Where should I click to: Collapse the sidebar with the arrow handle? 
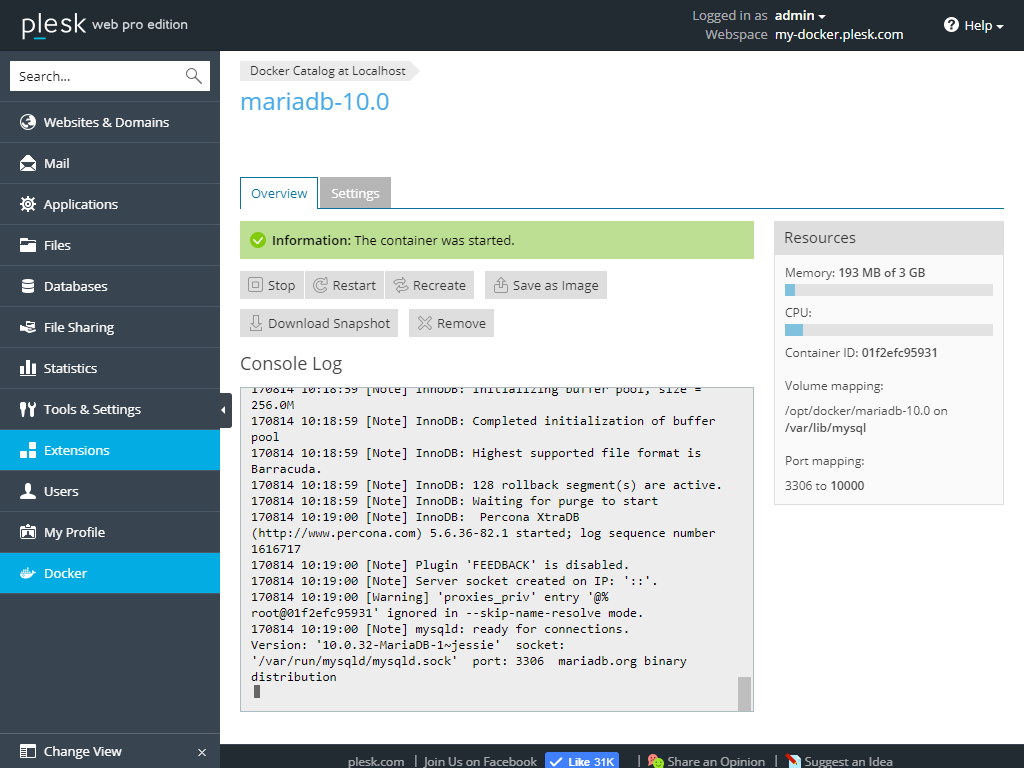coord(225,410)
